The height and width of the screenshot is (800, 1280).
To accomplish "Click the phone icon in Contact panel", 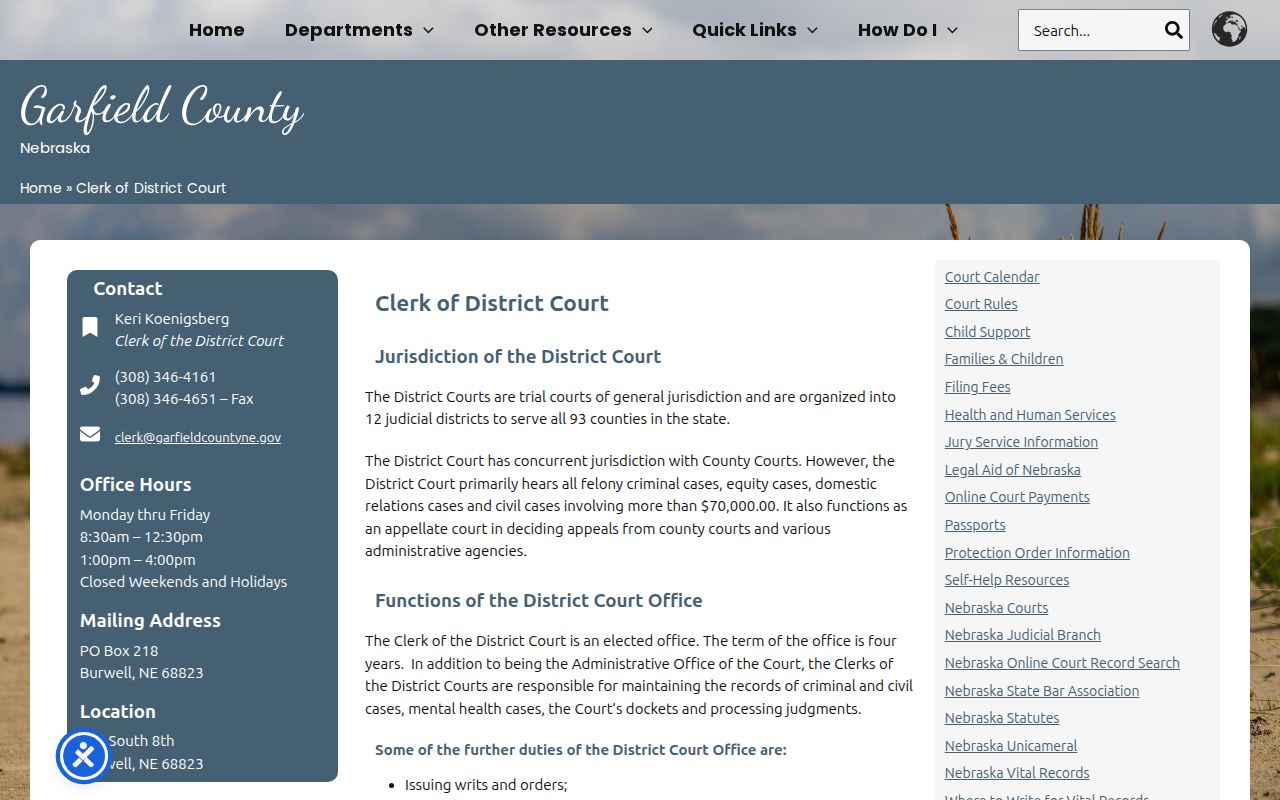I will [x=90, y=385].
